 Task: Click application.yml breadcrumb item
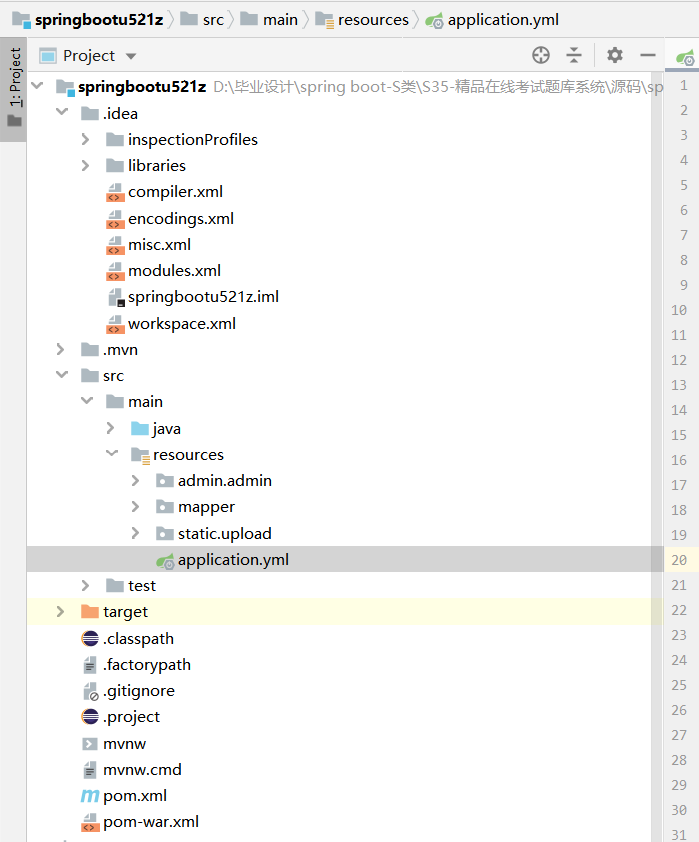pos(502,20)
